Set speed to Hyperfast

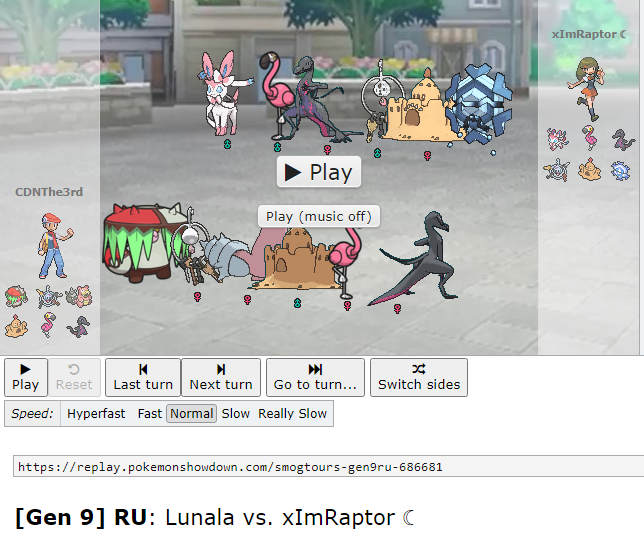click(x=96, y=414)
